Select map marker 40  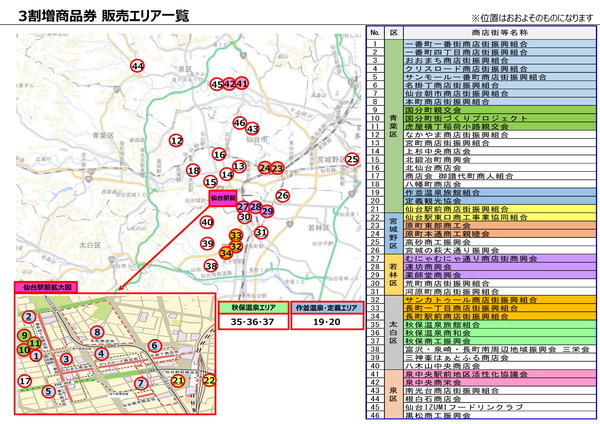(x=207, y=222)
